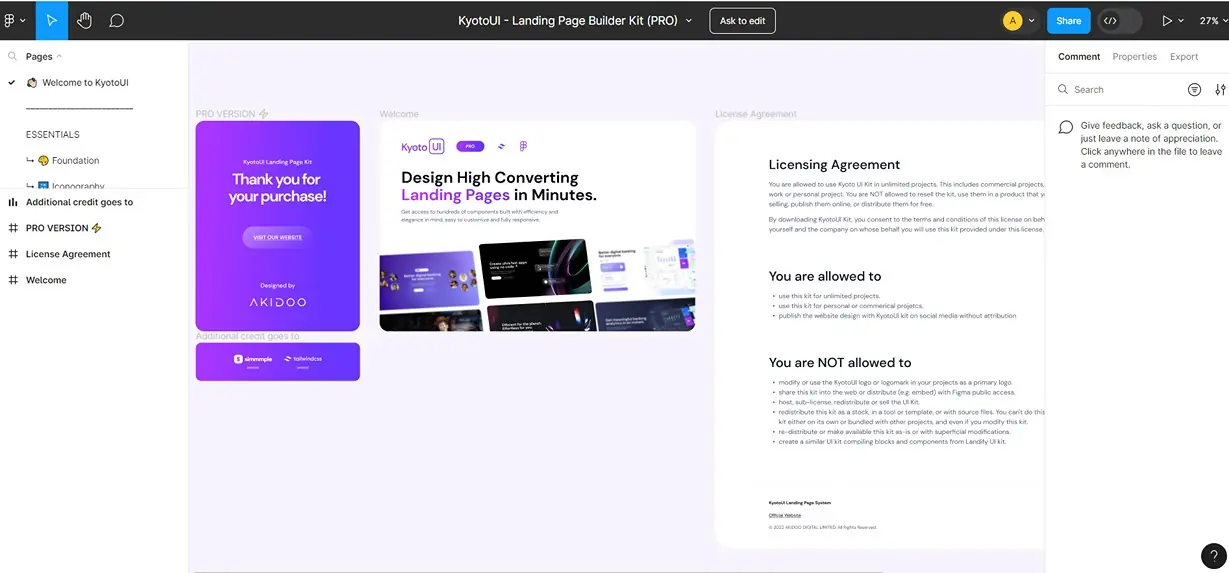Select the Welcome frame label on canvas

pyautogui.click(x=399, y=114)
